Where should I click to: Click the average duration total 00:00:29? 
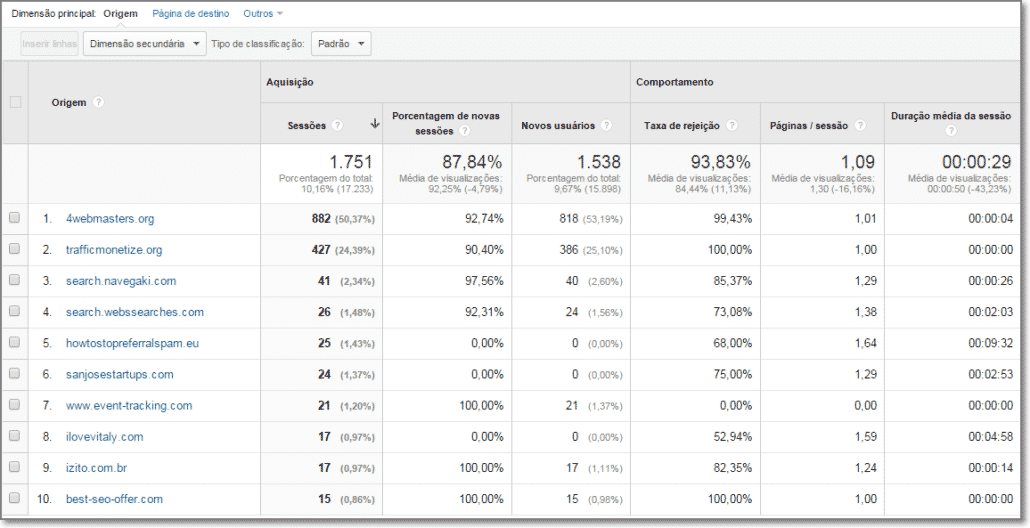(979, 162)
